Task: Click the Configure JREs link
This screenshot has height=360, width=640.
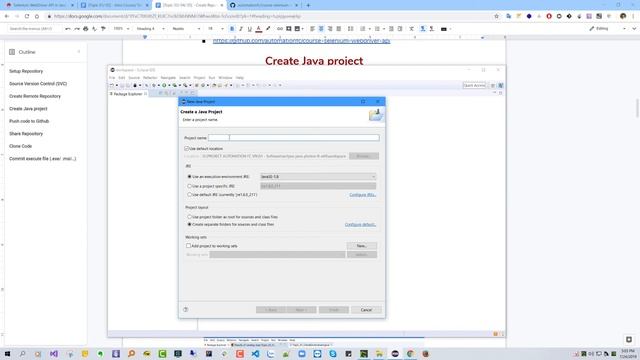Action: click(x=362, y=195)
